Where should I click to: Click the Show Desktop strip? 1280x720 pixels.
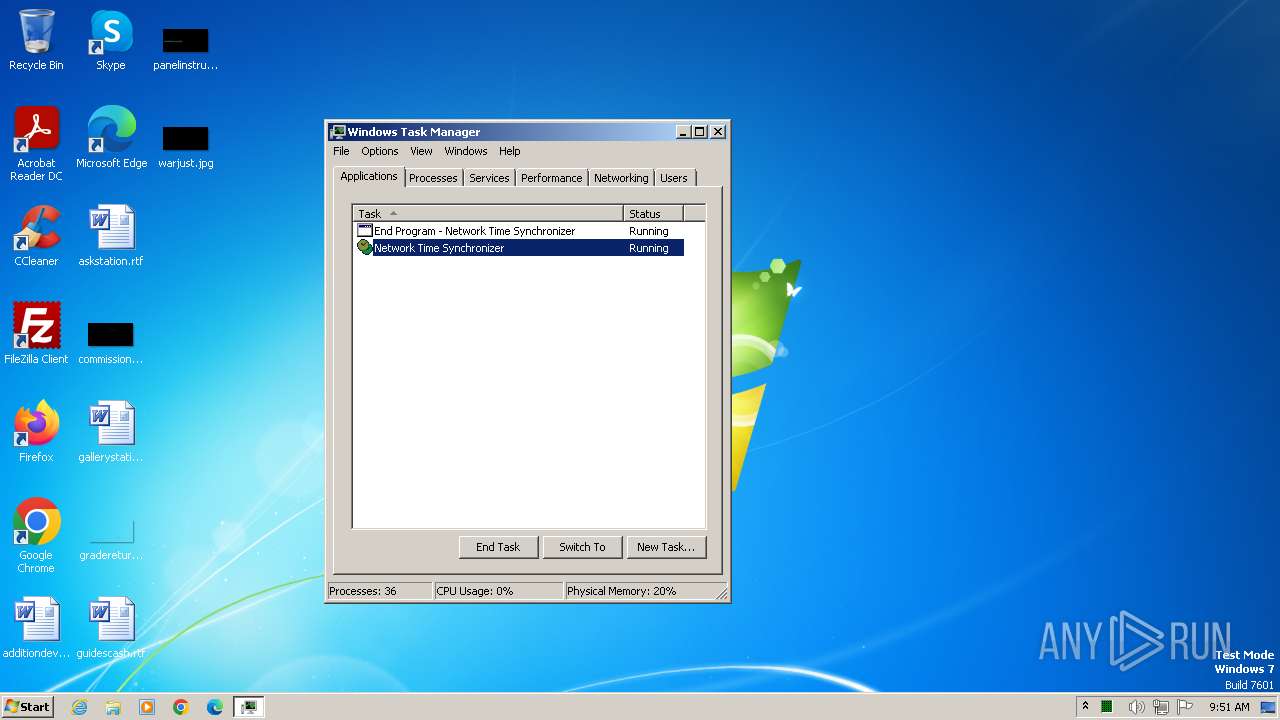tap(1269, 707)
